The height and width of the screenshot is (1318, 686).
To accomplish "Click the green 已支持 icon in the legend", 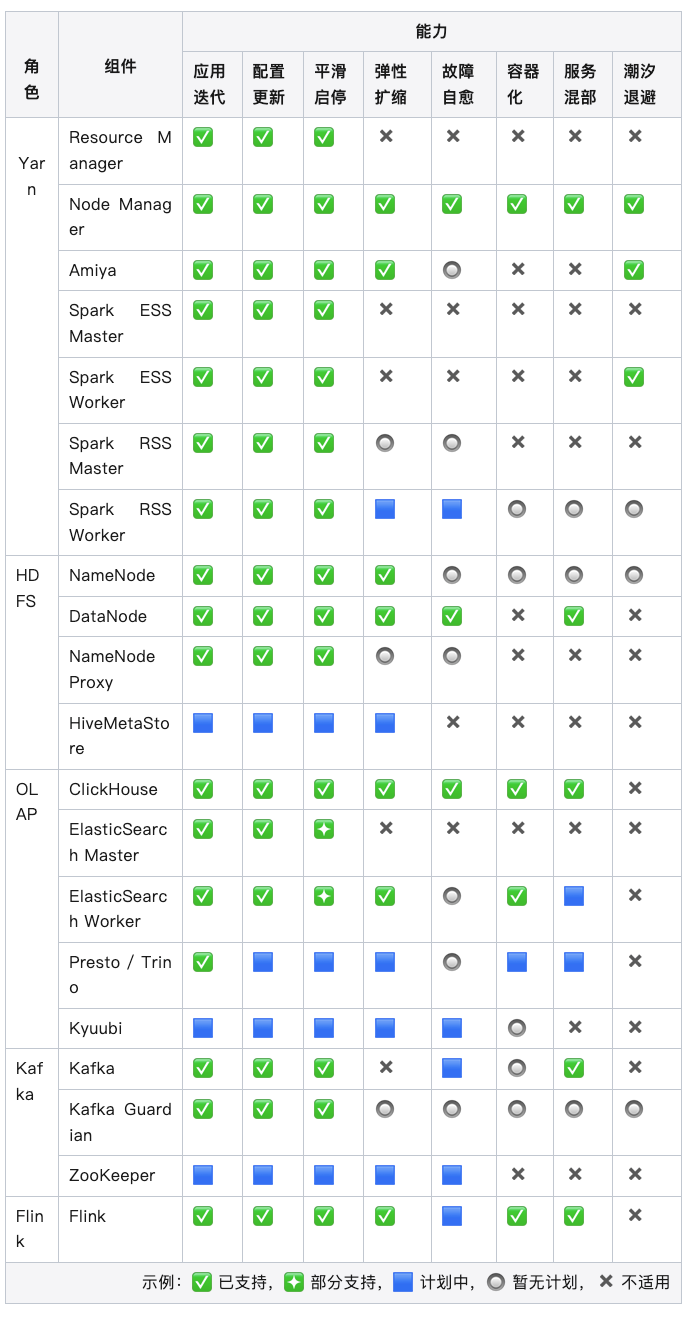I will tap(202, 1282).
